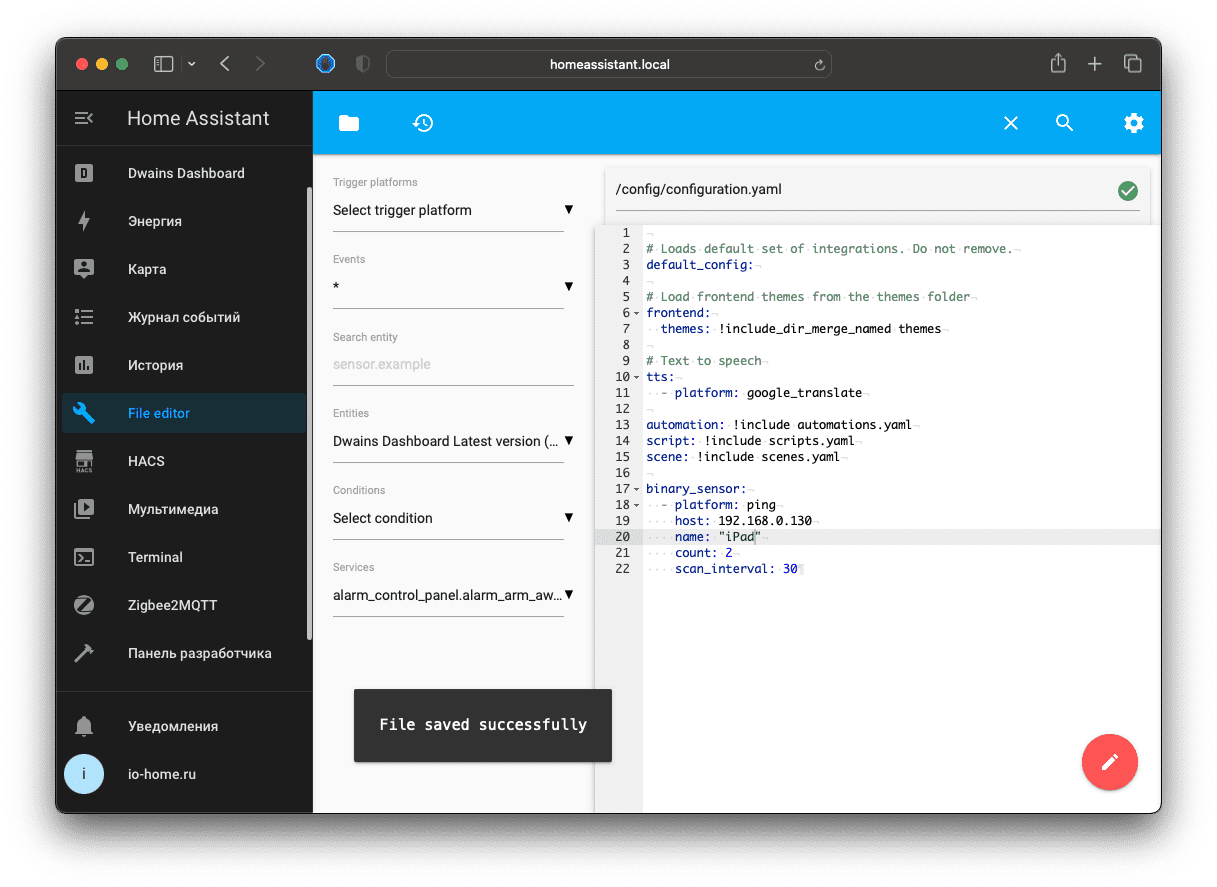The width and height of the screenshot is (1217, 887).
Task: Open the io-home.ru user profile
Action: coord(161,774)
